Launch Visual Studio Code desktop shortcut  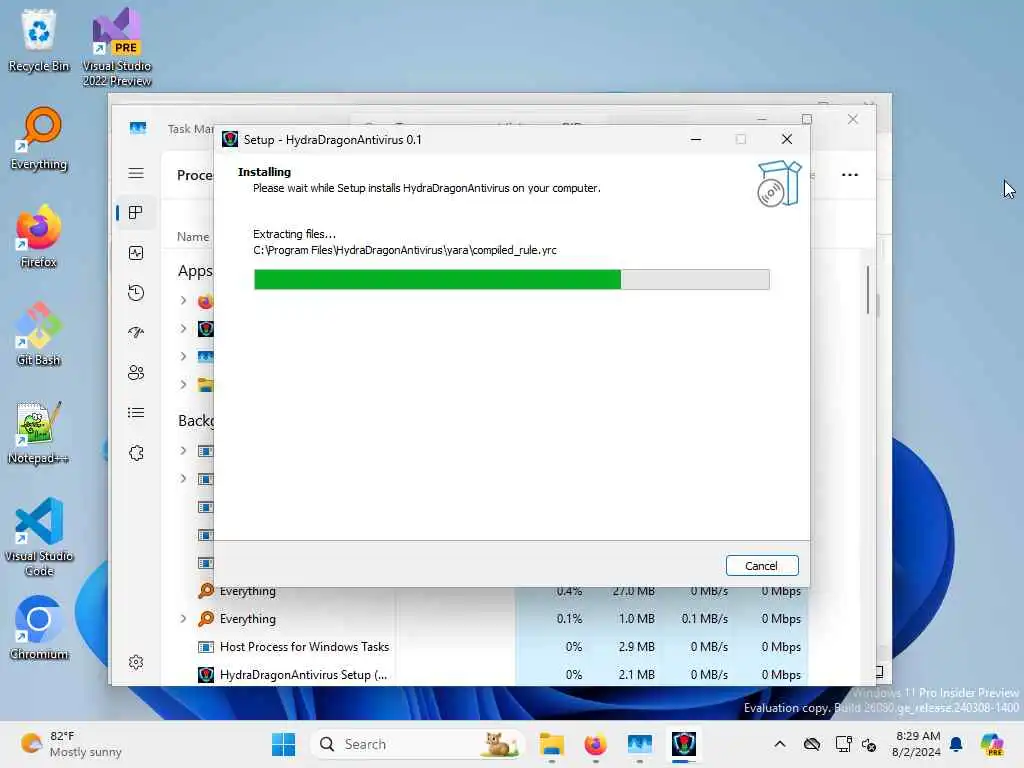[39, 537]
